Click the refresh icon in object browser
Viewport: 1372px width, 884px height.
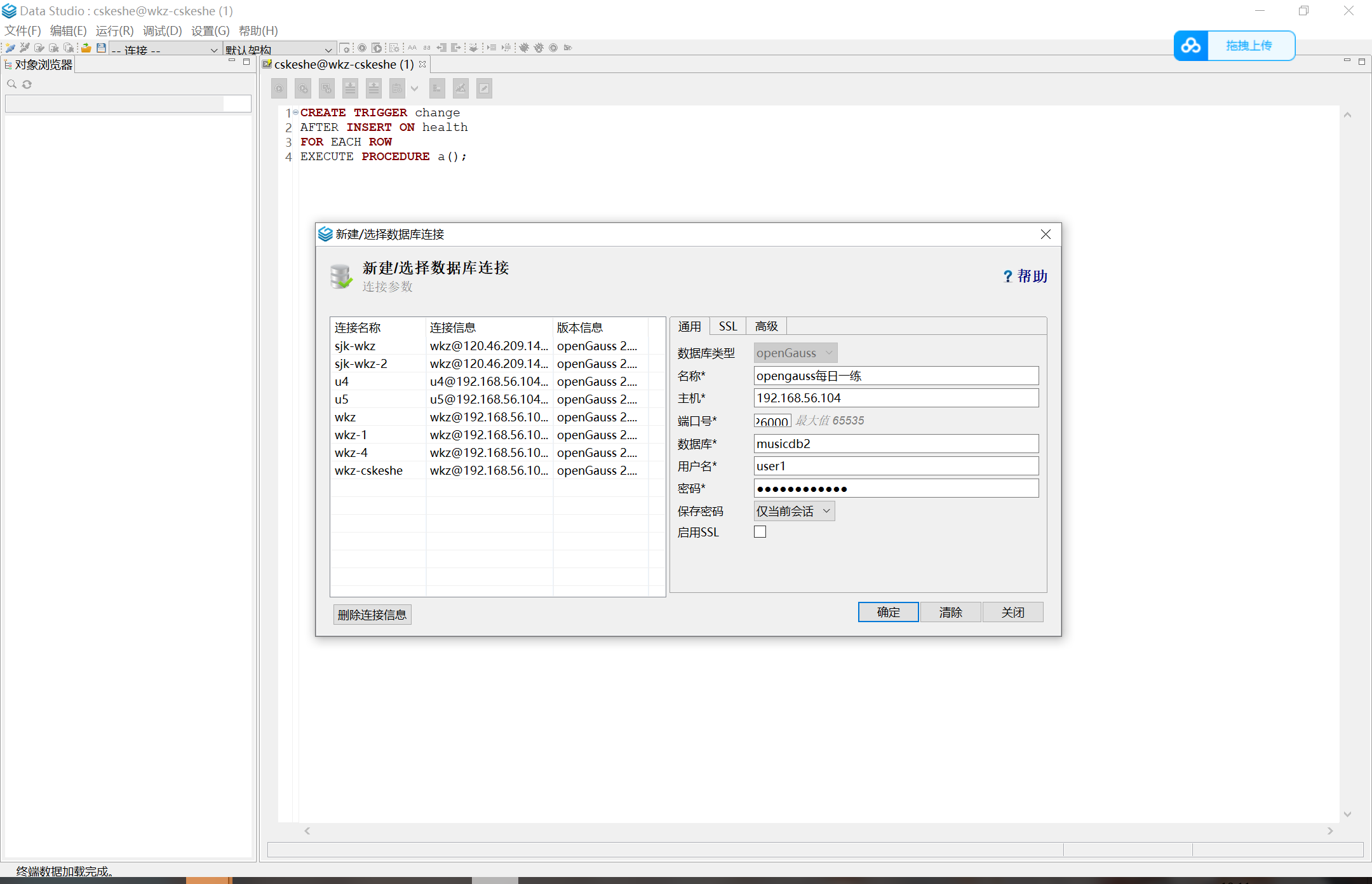(27, 84)
